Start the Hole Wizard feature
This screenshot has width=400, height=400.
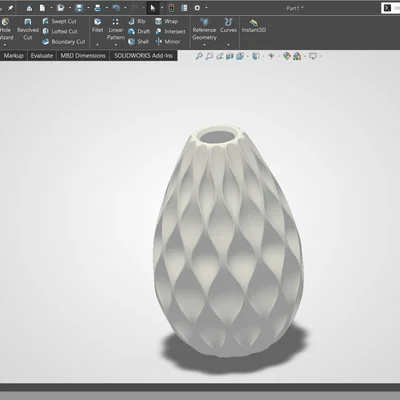[6, 30]
